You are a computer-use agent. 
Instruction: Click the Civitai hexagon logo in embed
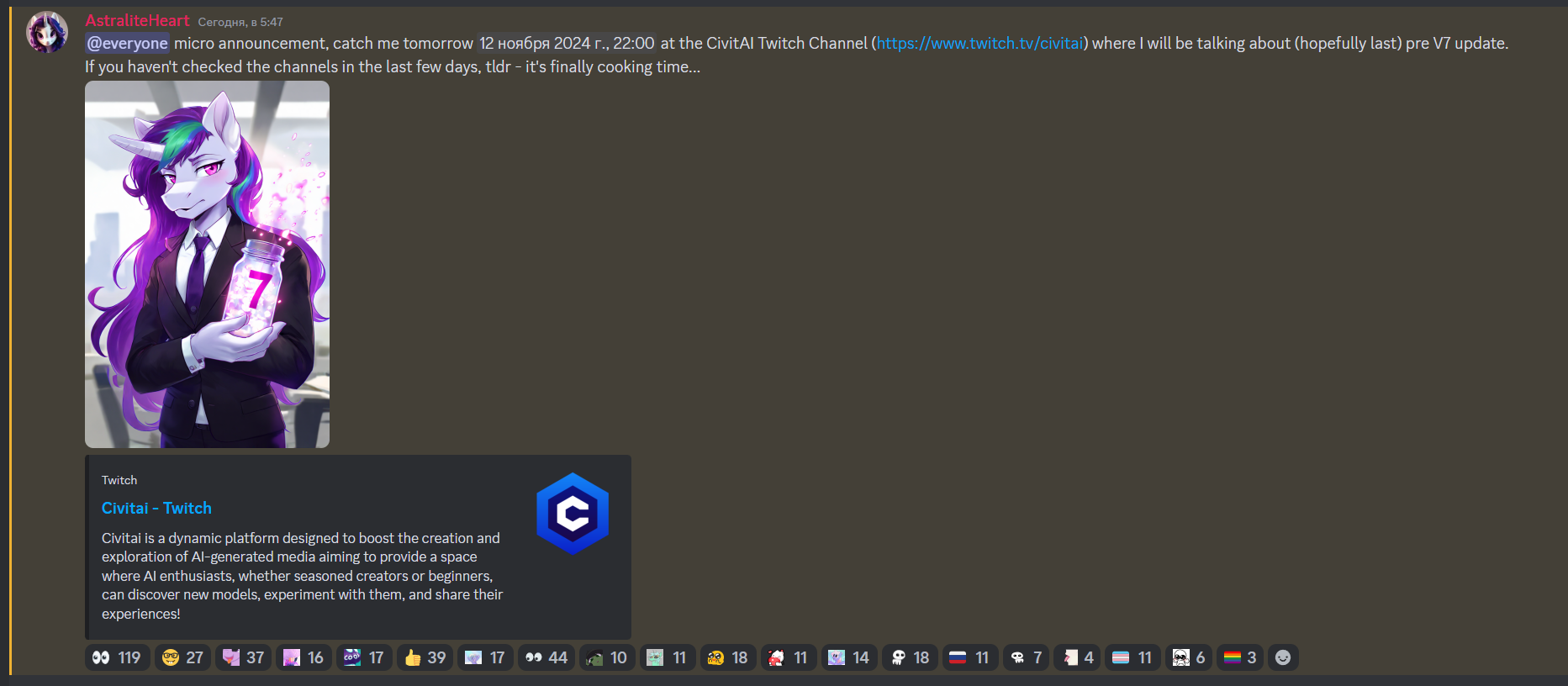coord(573,514)
